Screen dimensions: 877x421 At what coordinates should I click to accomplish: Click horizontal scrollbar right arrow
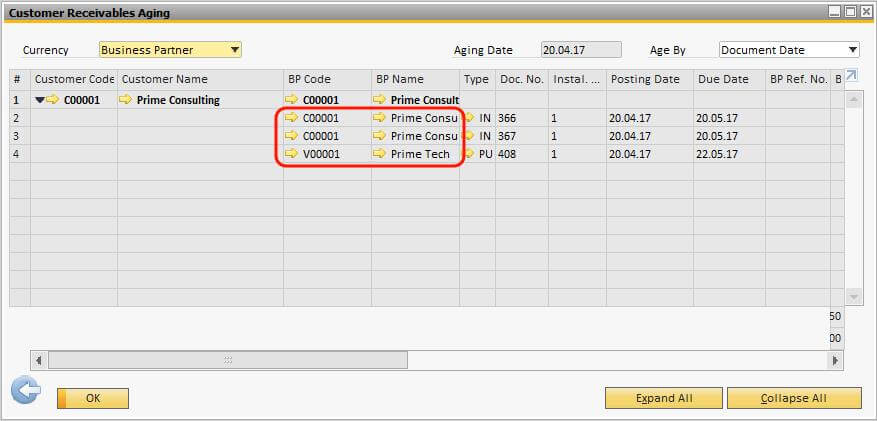(x=836, y=361)
